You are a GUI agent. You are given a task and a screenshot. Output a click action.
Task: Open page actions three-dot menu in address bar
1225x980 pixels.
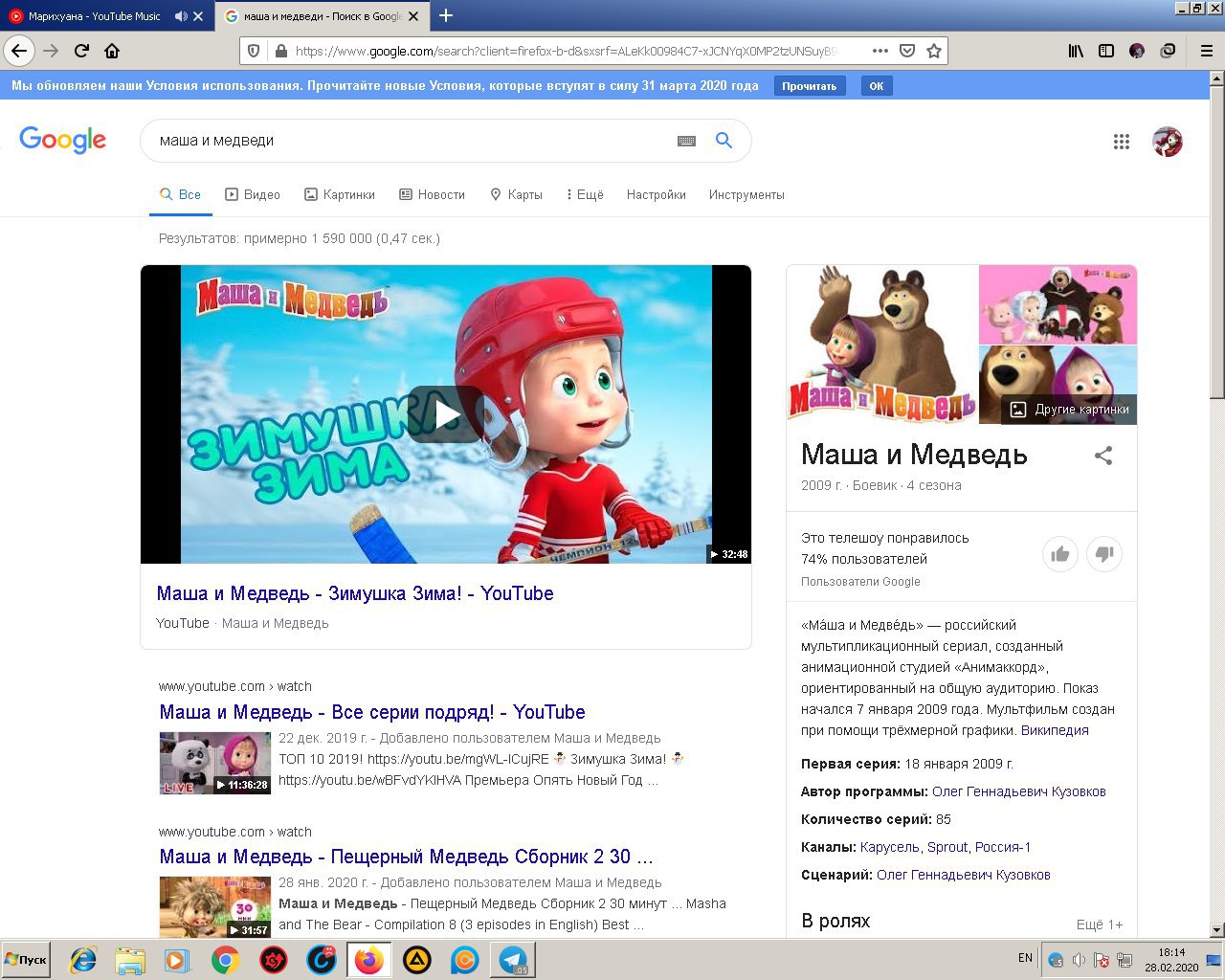click(x=880, y=52)
